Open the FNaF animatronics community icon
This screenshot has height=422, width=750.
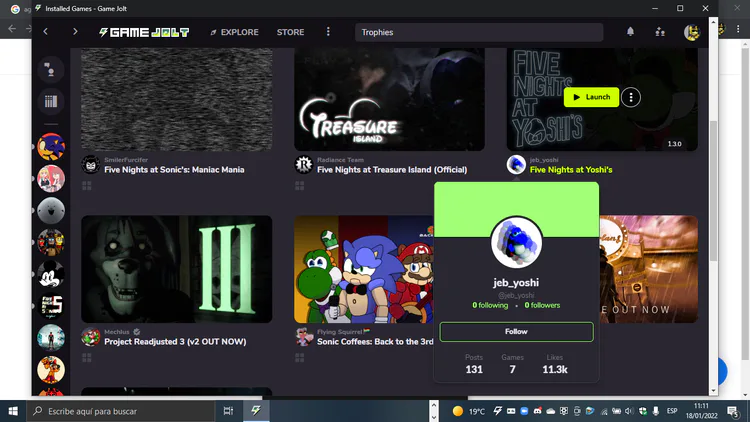coord(51,242)
